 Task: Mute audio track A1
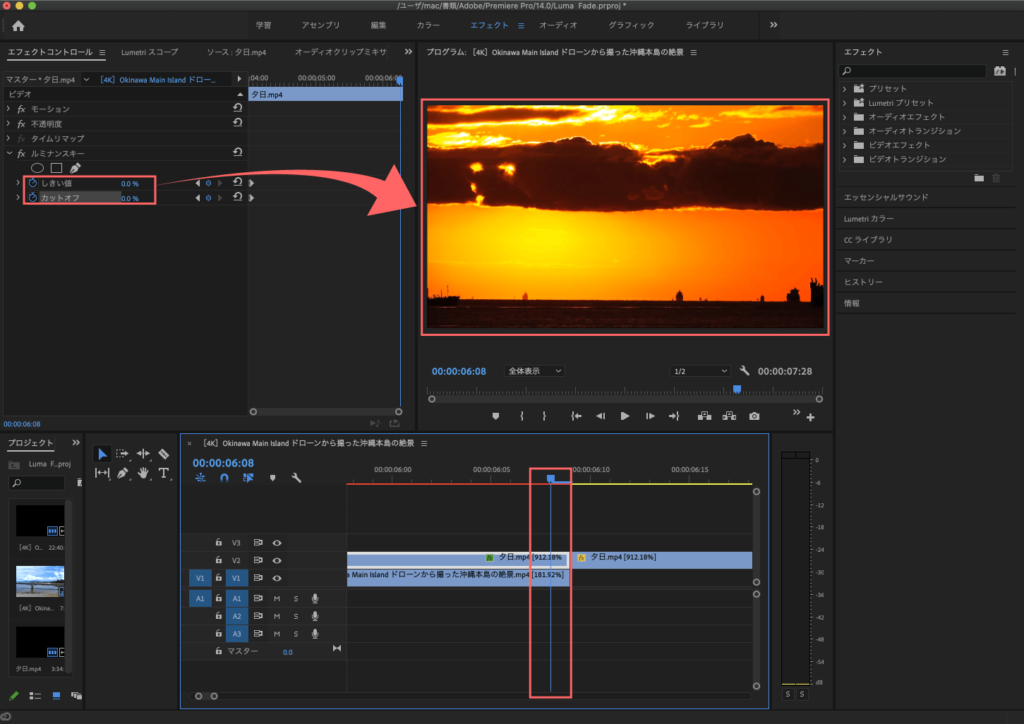pos(277,598)
